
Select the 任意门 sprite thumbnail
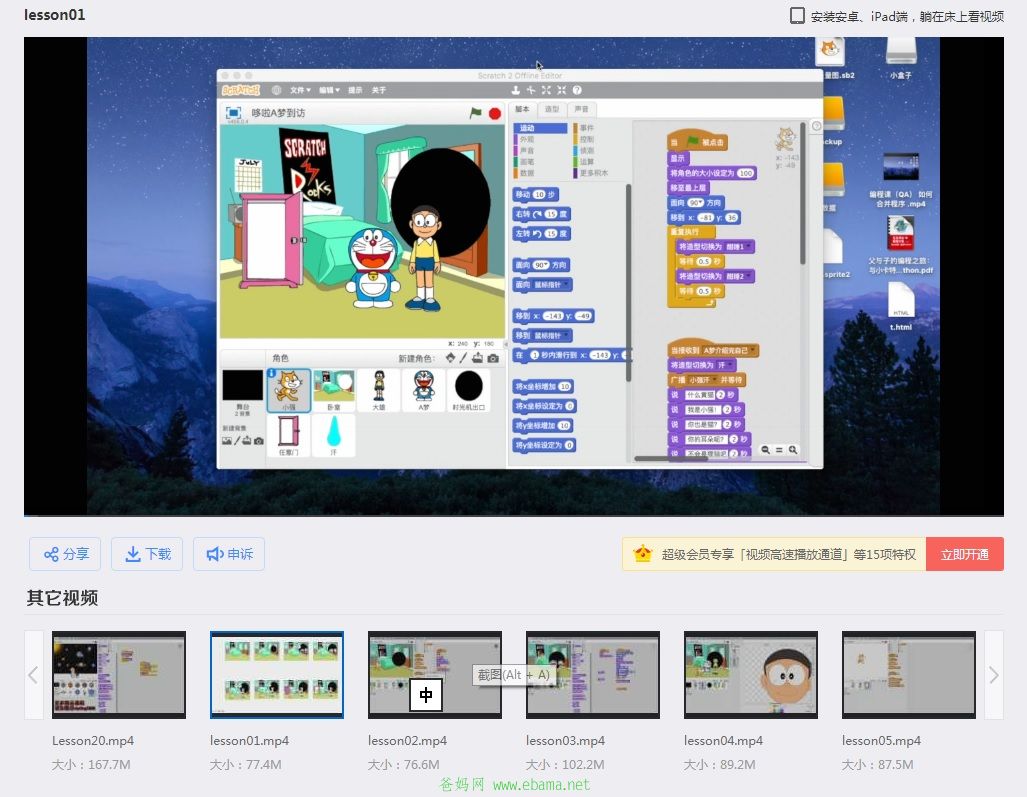(x=288, y=436)
